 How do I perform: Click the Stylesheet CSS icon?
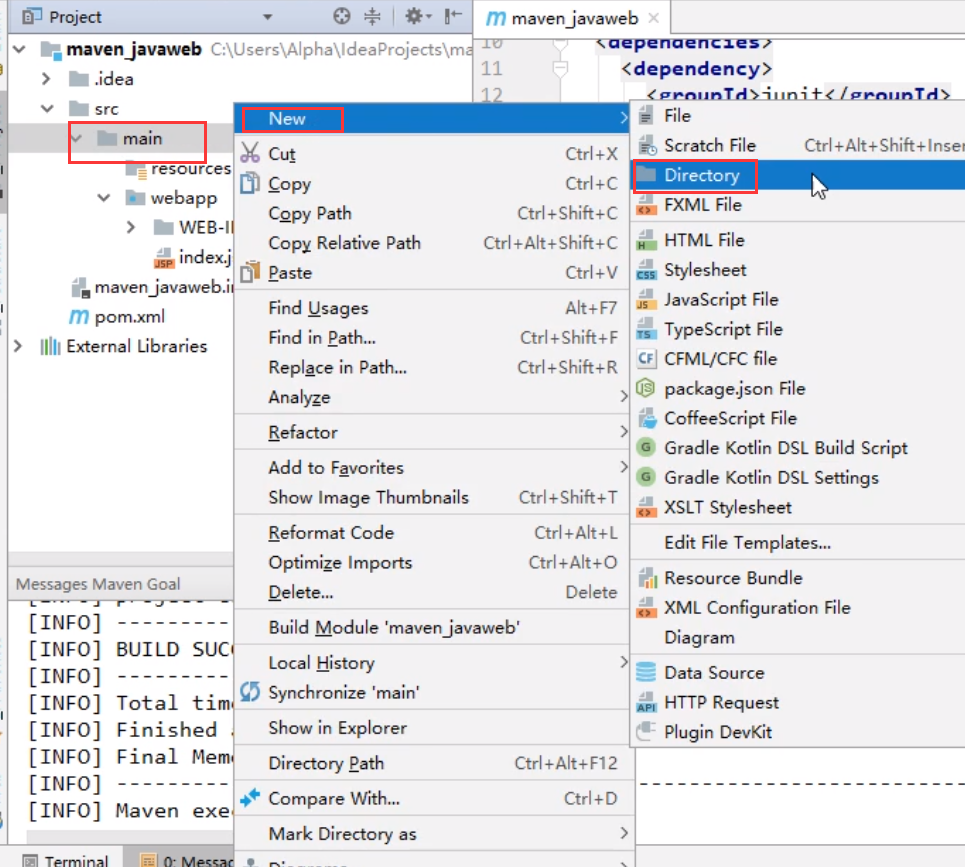(646, 270)
